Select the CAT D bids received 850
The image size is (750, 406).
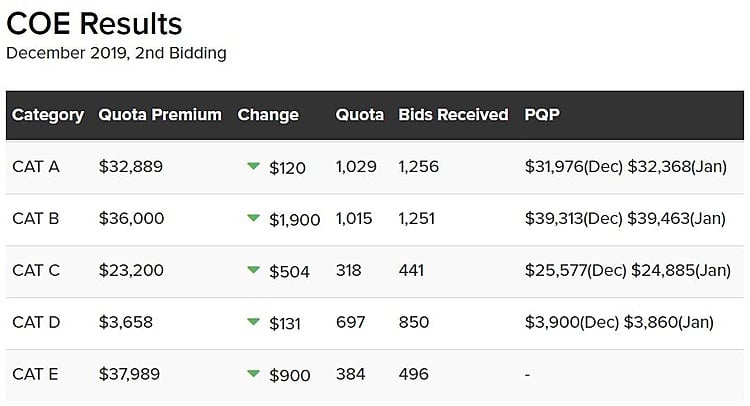(414, 322)
